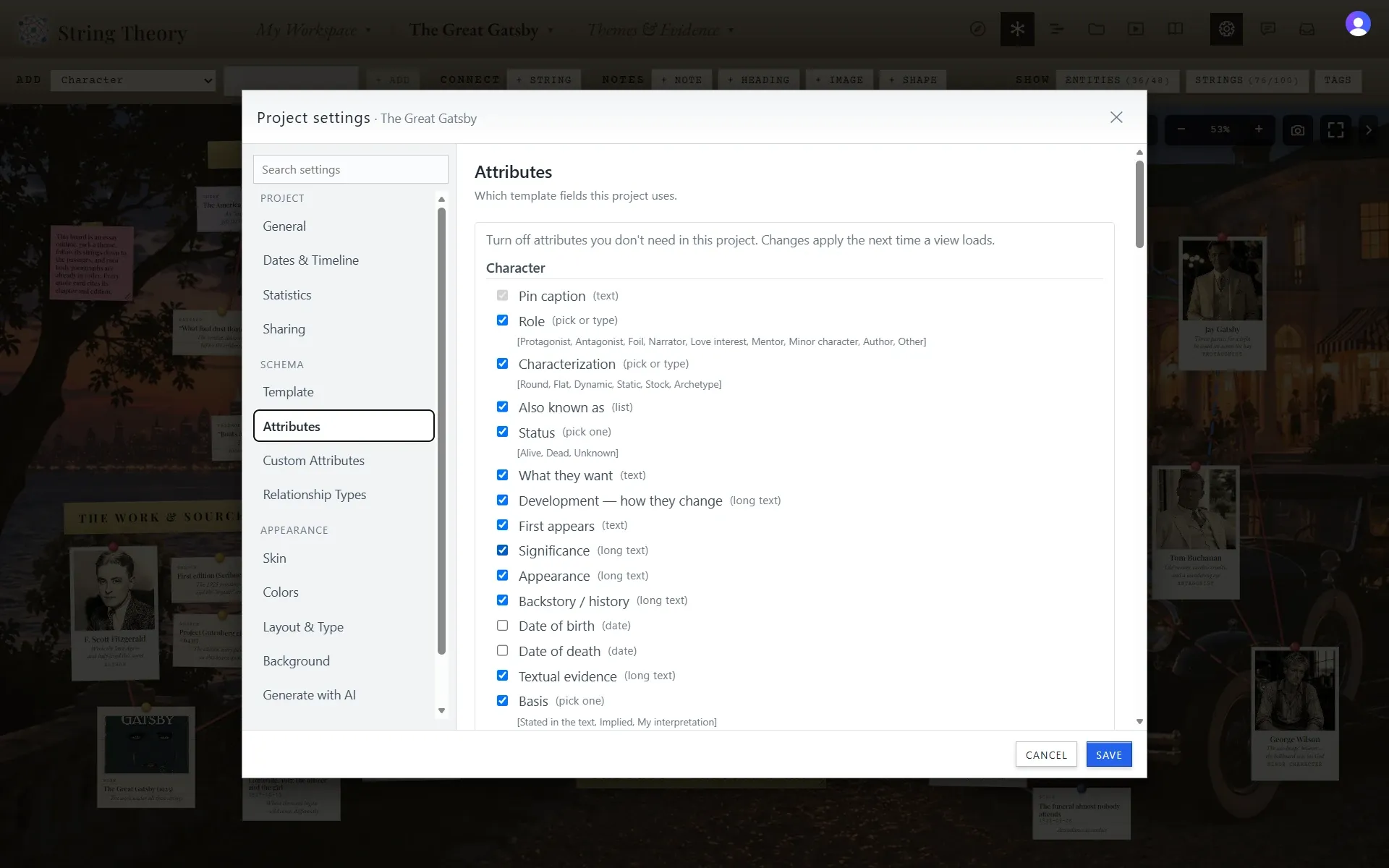Toggle the Also known as checkbox
Image resolution: width=1389 pixels, height=868 pixels.
(x=502, y=407)
